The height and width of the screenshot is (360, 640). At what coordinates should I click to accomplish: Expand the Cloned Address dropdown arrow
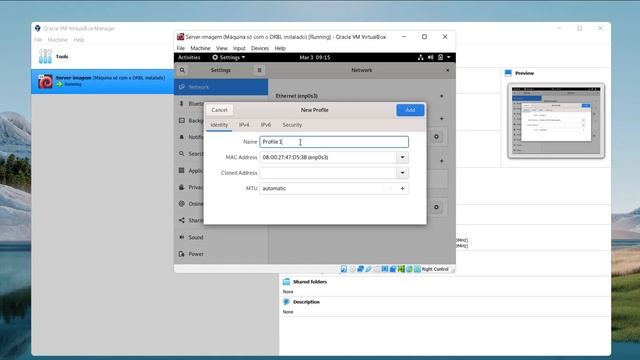402,173
